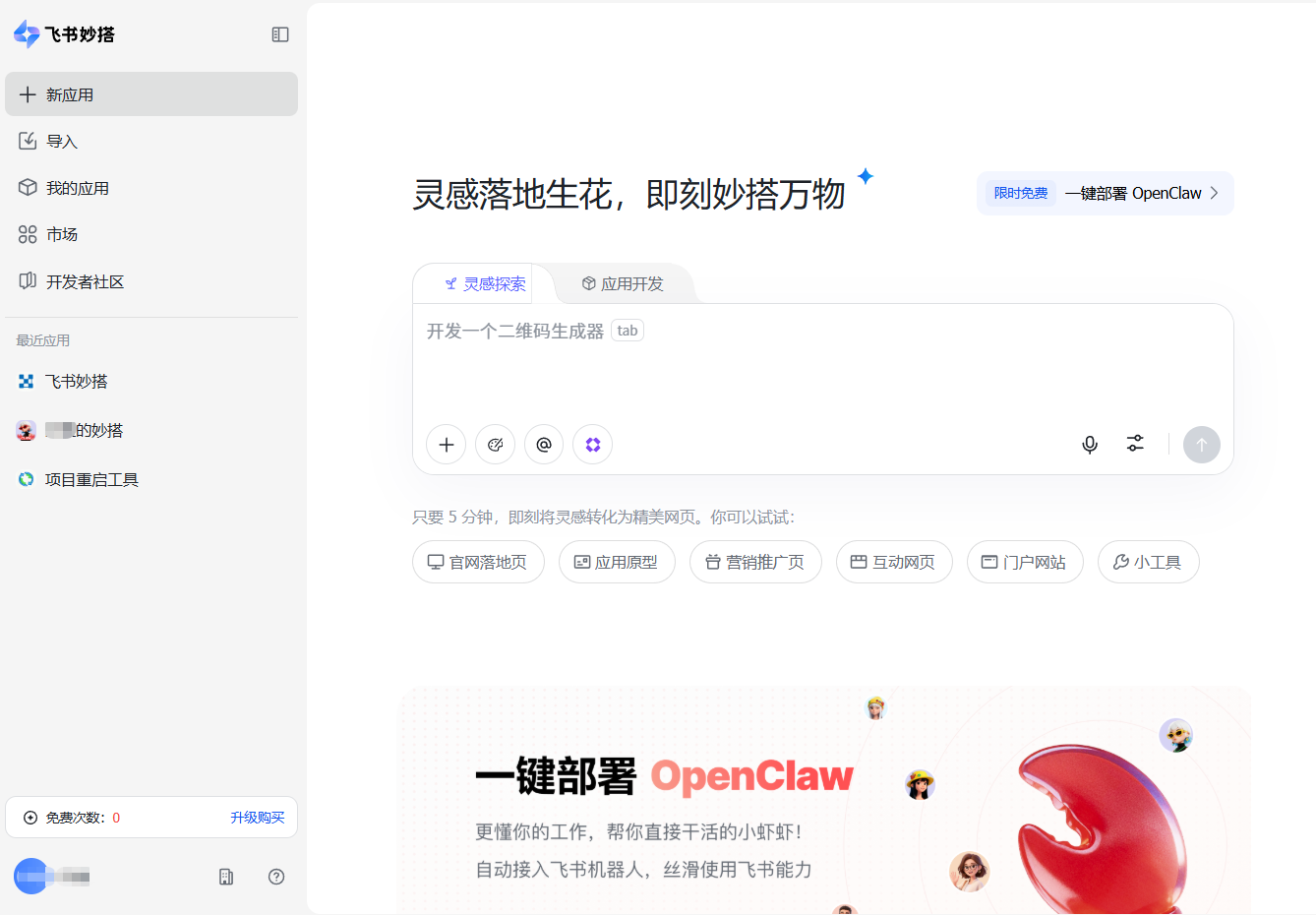Select the purple AI model icon
Screen dimensions: 1316x915
pyautogui.click(x=592, y=444)
